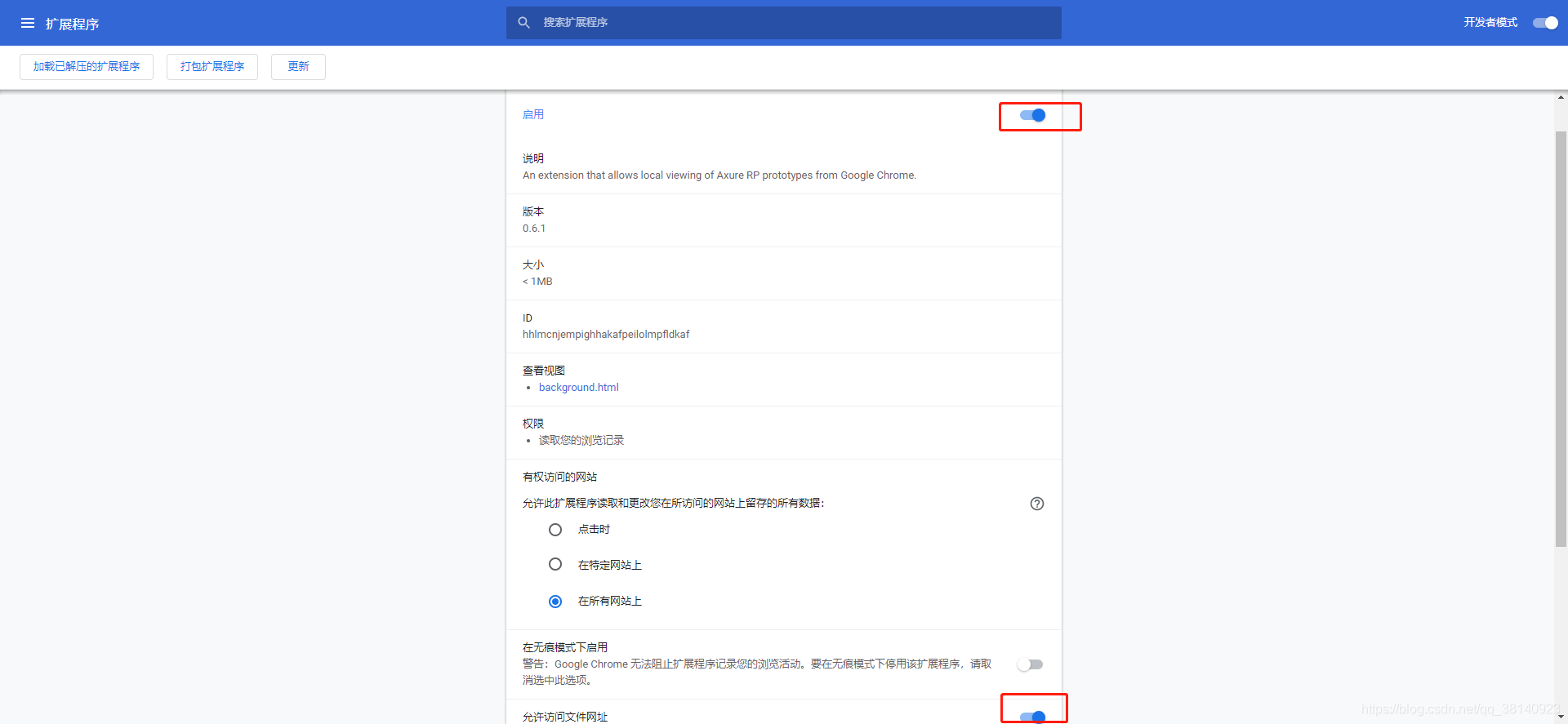Click the 在无痕模式下启用 heading
The image size is (1568, 724).
pos(565,647)
